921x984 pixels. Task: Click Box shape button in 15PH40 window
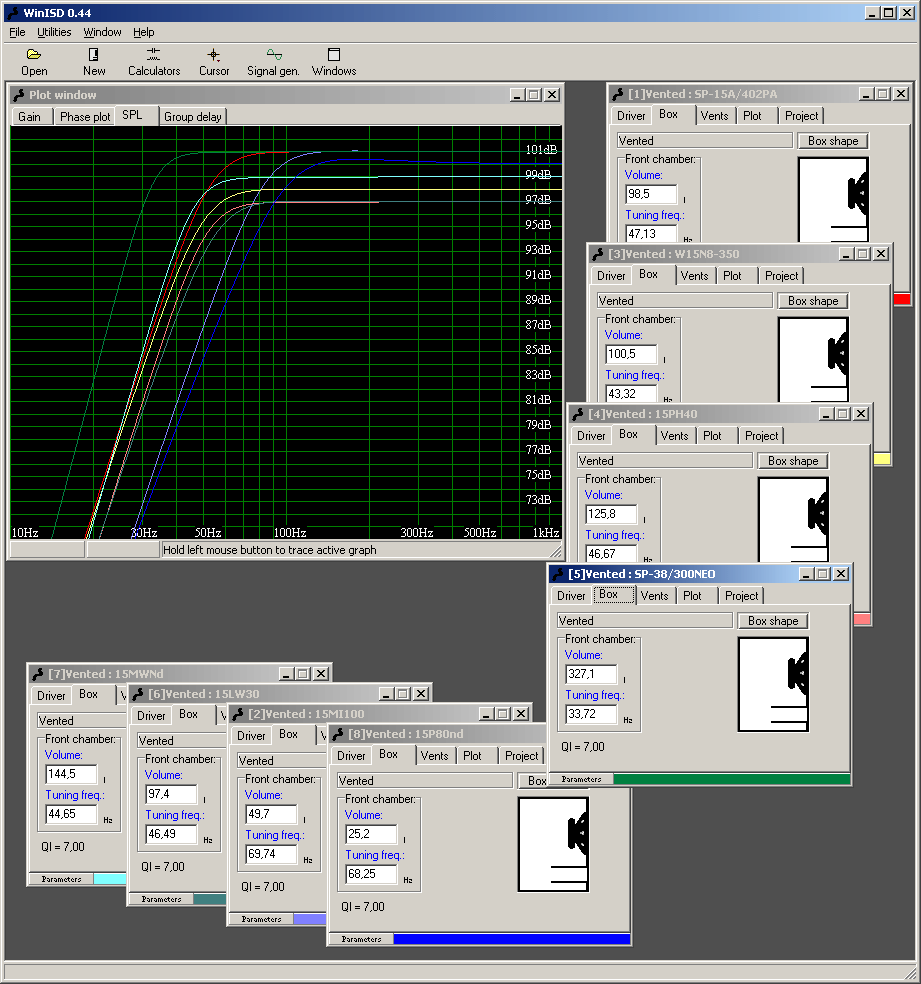coord(793,461)
